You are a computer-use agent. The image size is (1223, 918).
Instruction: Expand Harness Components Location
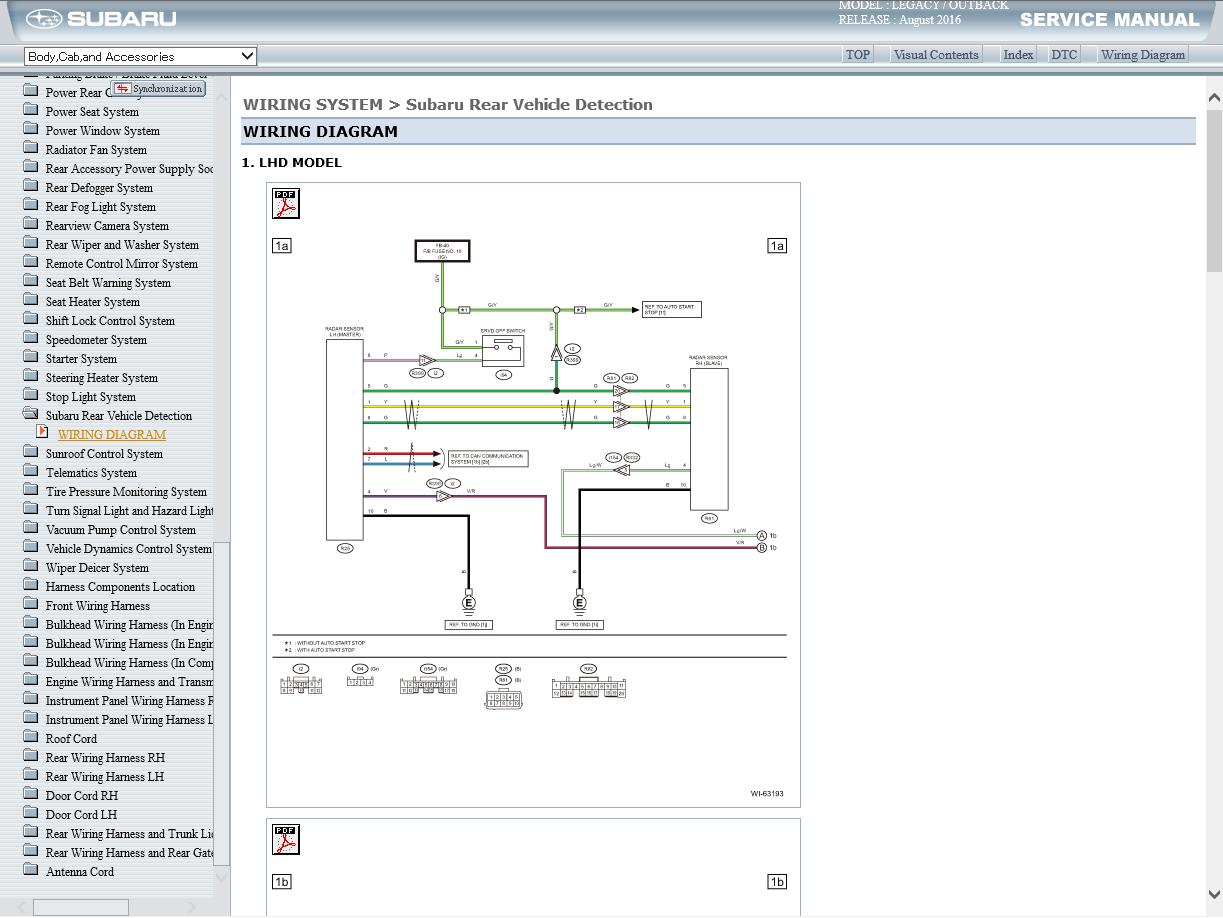(120, 587)
